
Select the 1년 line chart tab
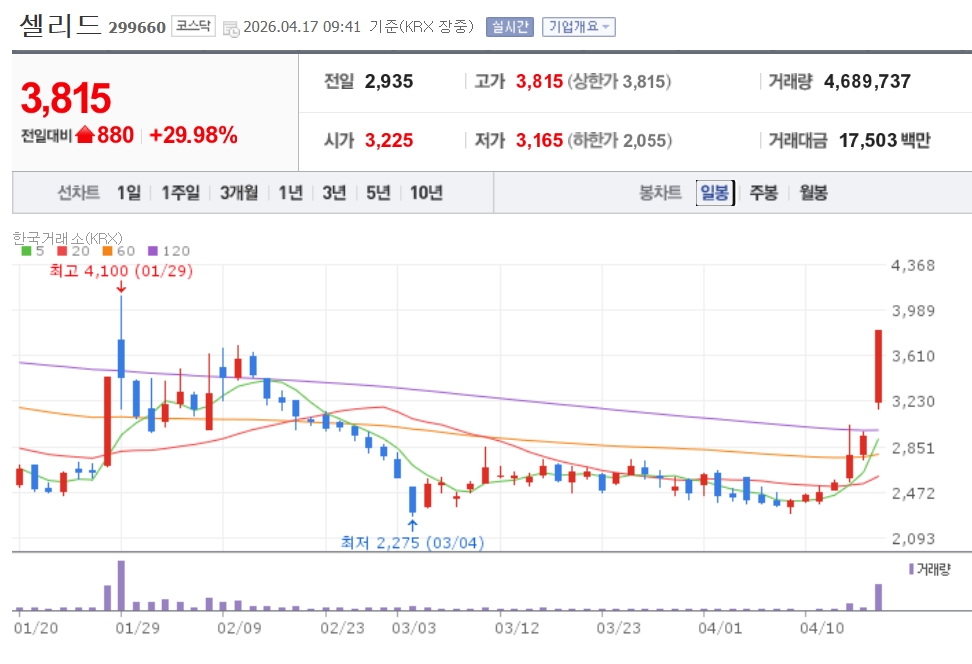coord(290,193)
